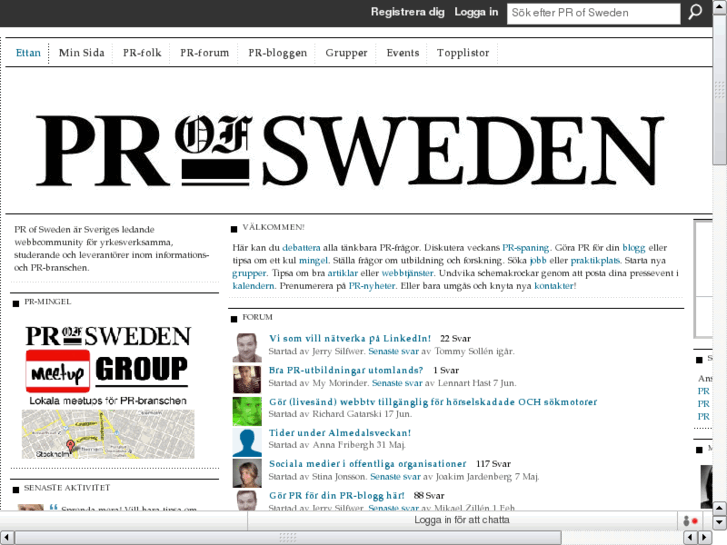Click the search magnifier icon
Screen dimensions: 727x545
(695, 12)
